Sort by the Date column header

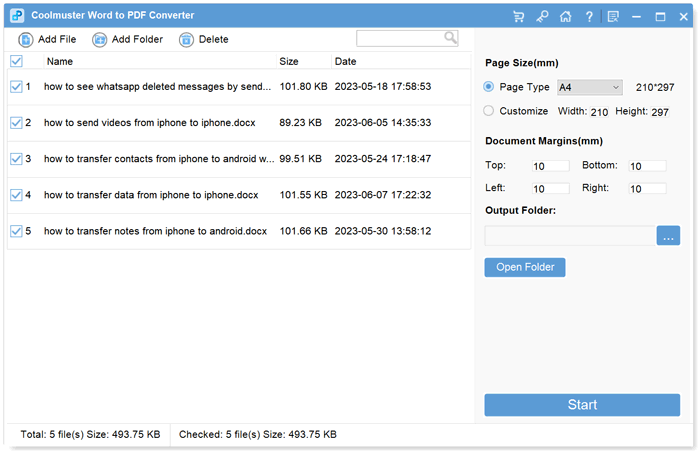pyautogui.click(x=346, y=61)
